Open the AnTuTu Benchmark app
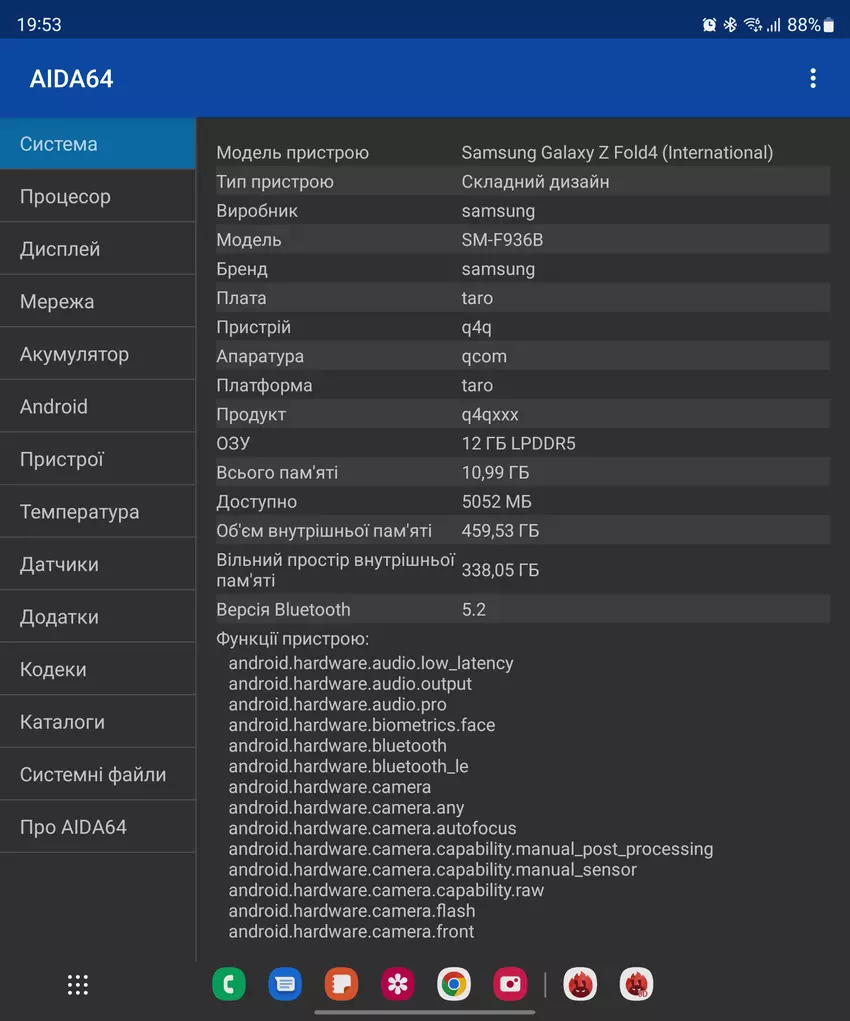The image size is (850, 1021). 581,984
